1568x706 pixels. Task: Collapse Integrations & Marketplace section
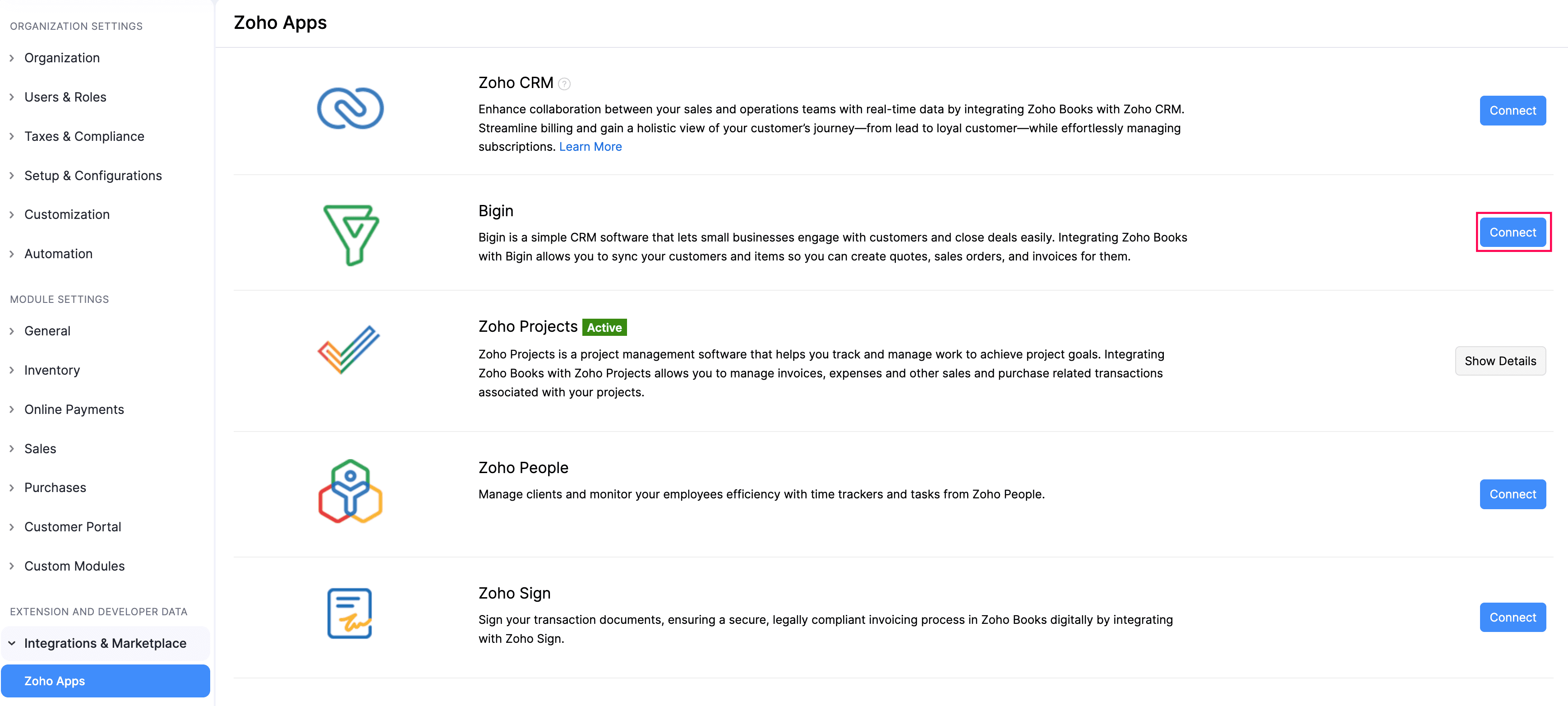[105, 643]
